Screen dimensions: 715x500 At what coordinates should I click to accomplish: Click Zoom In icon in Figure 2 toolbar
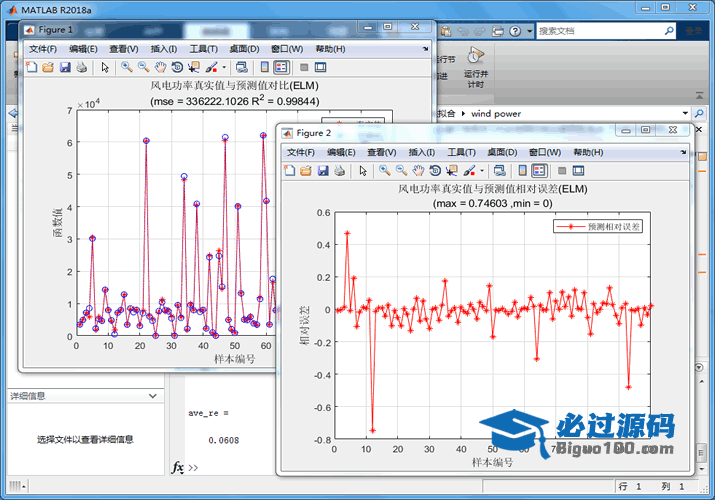(x=384, y=171)
